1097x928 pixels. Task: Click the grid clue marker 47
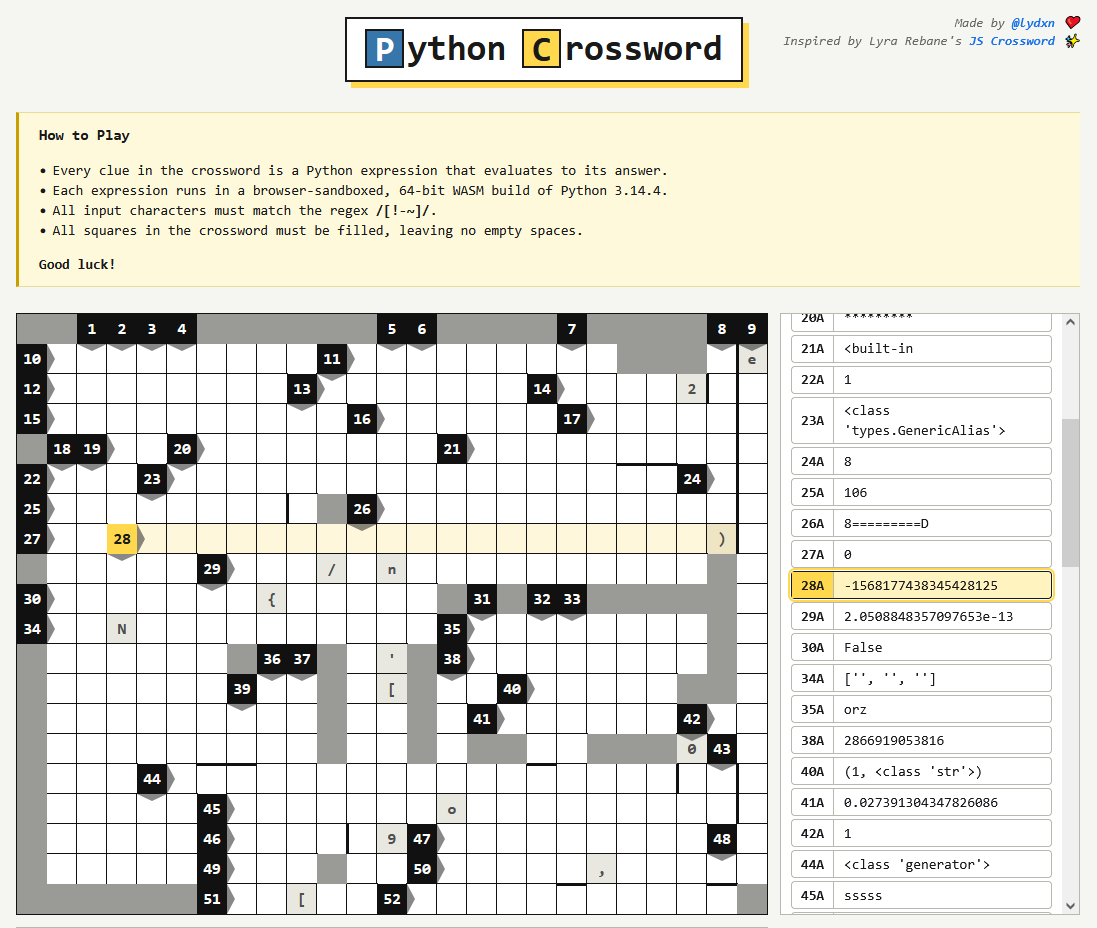click(x=422, y=839)
